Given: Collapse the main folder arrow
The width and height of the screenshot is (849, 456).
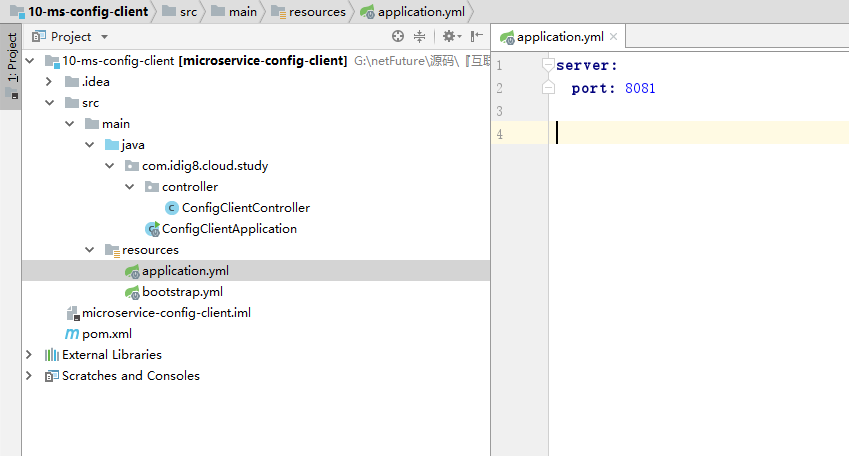Looking at the screenshot, I should [70, 124].
